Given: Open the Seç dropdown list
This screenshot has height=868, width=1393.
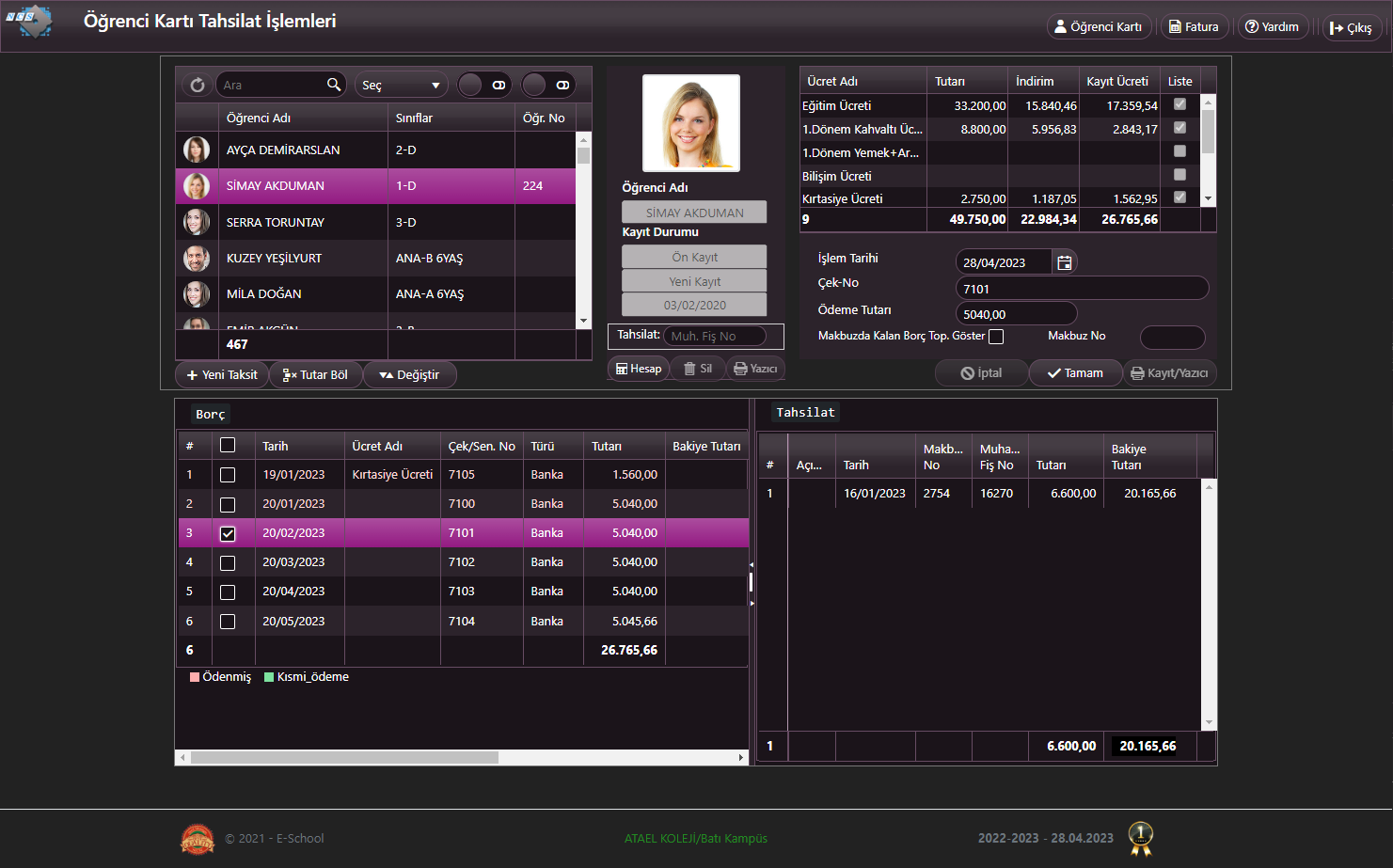Looking at the screenshot, I should coord(401,85).
